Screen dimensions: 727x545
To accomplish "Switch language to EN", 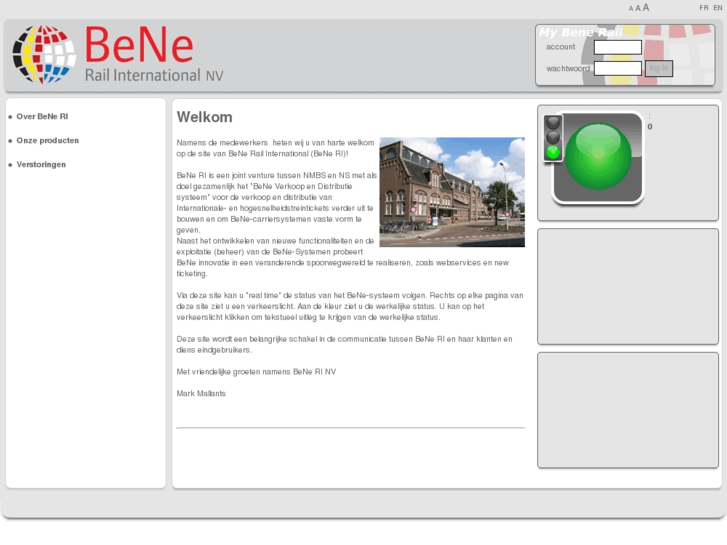I will coord(718,8).
